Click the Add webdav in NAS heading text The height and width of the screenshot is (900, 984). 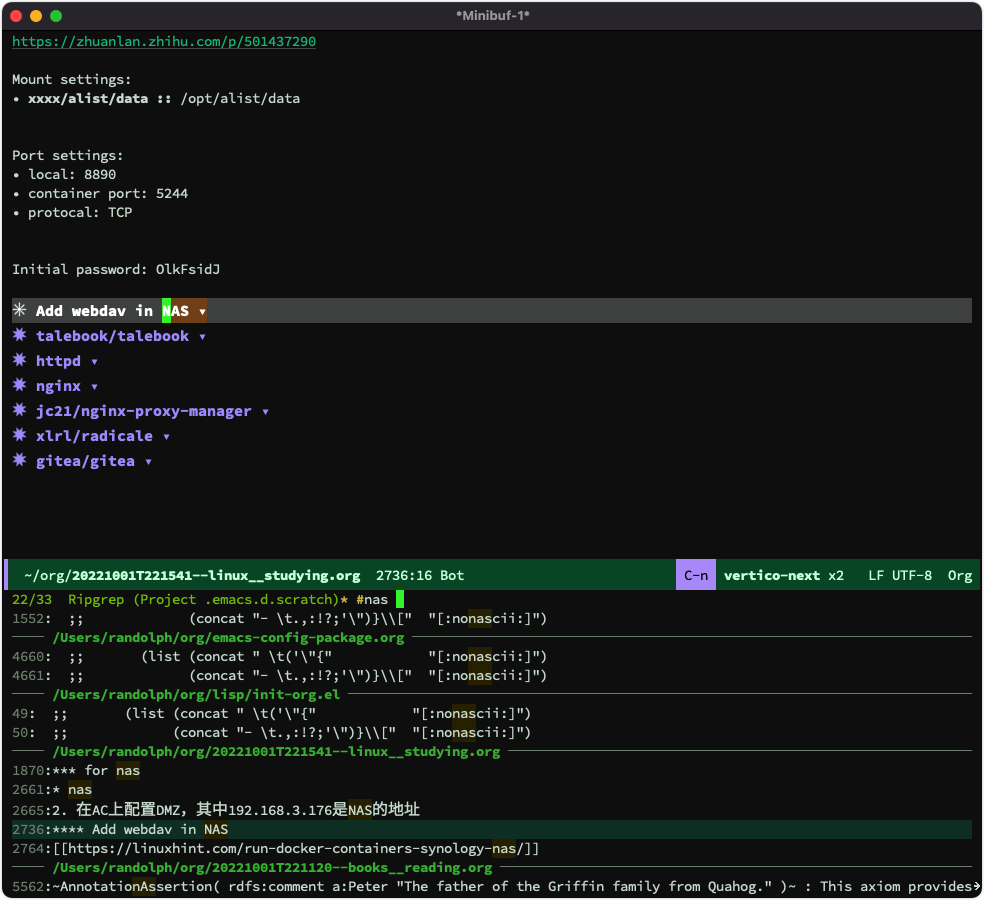(112, 311)
